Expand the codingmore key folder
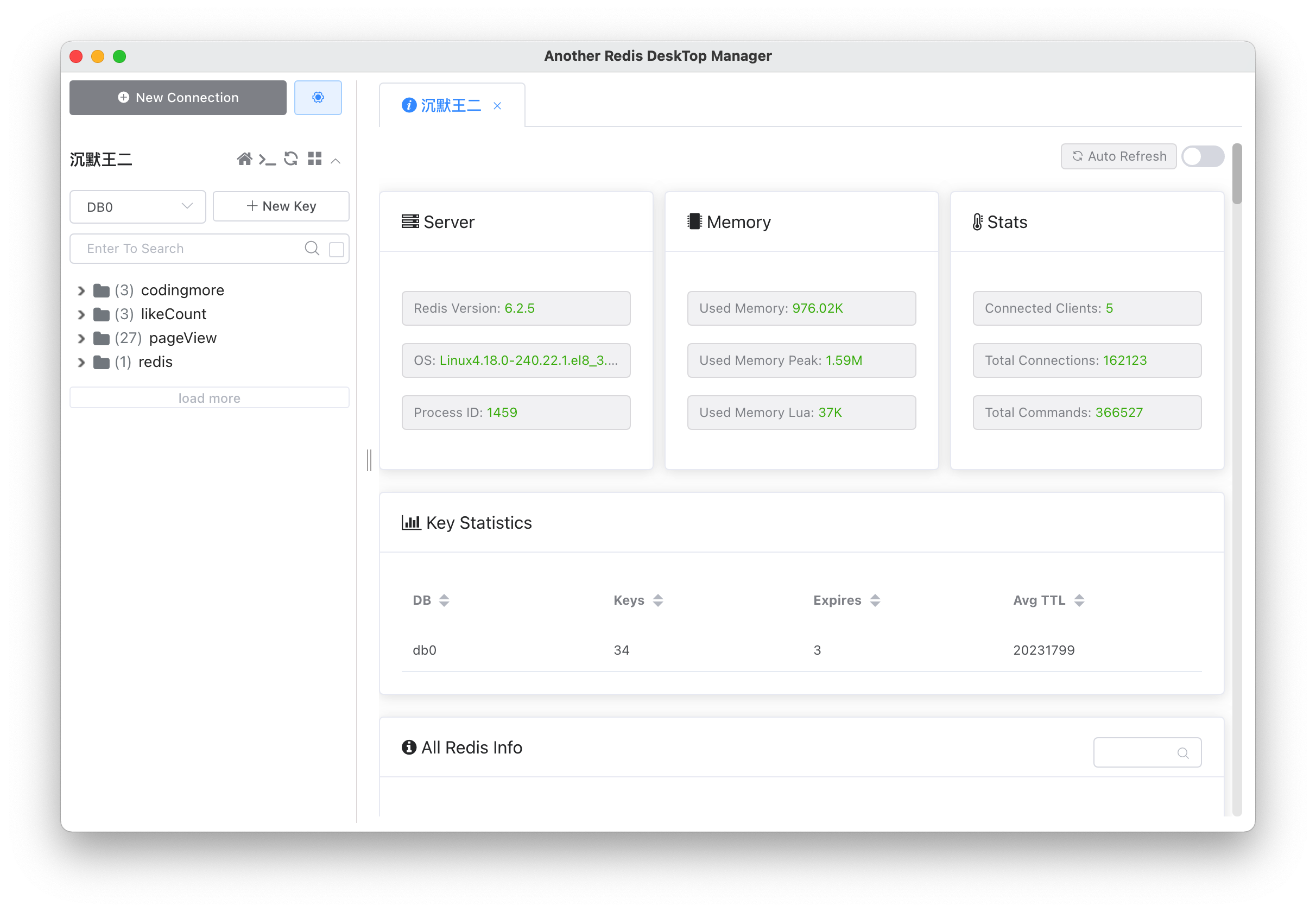1316x912 pixels. pos(80,289)
